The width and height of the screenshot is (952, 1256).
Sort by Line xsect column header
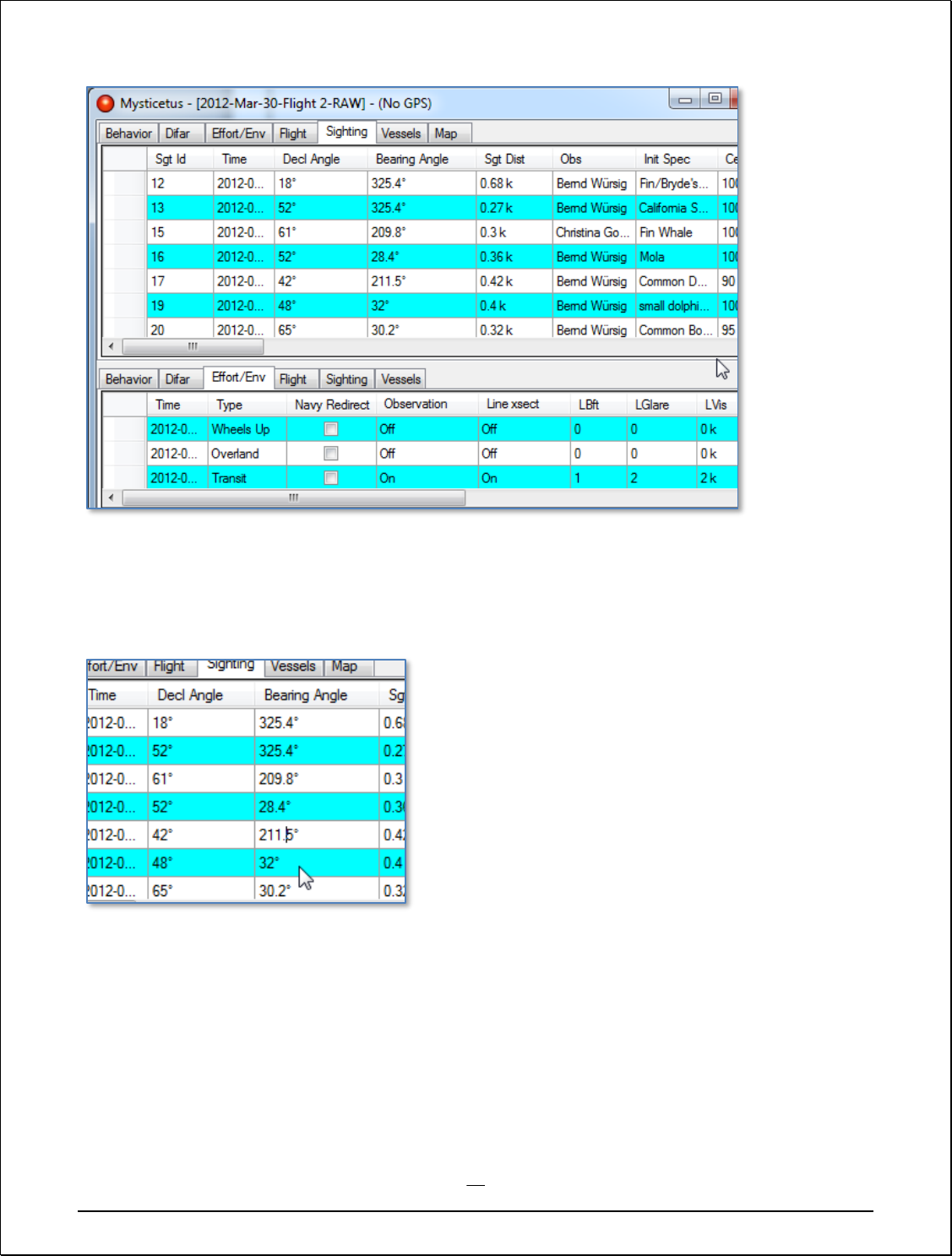[x=524, y=405]
